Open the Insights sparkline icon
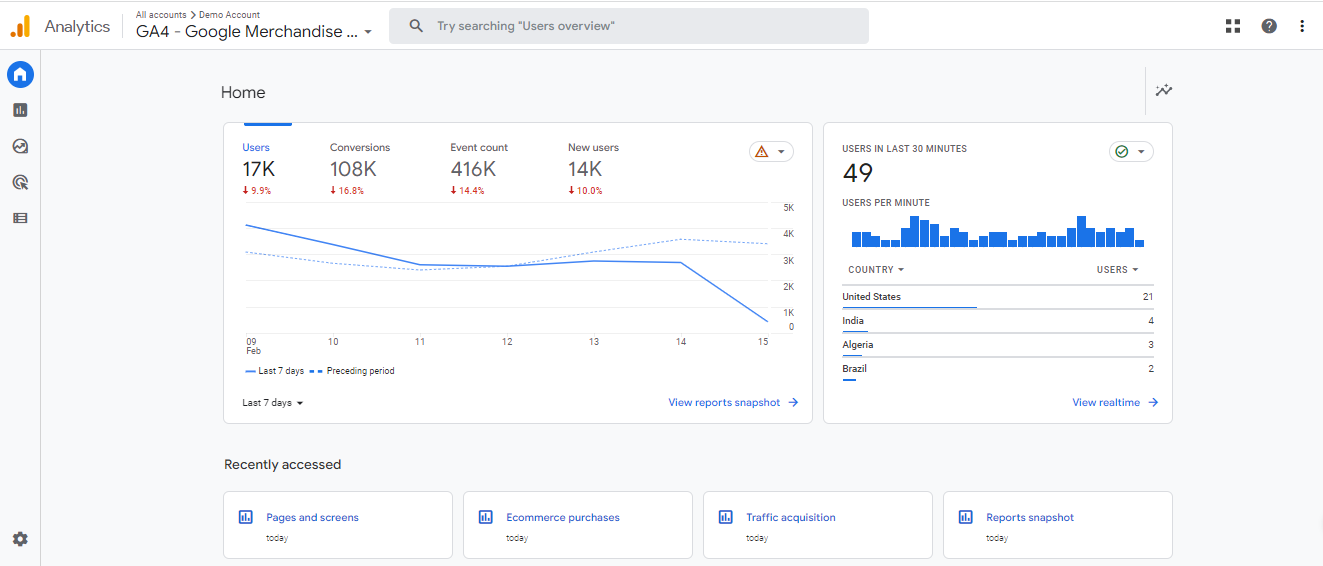Viewport: 1323px width, 566px height. coord(1164,90)
